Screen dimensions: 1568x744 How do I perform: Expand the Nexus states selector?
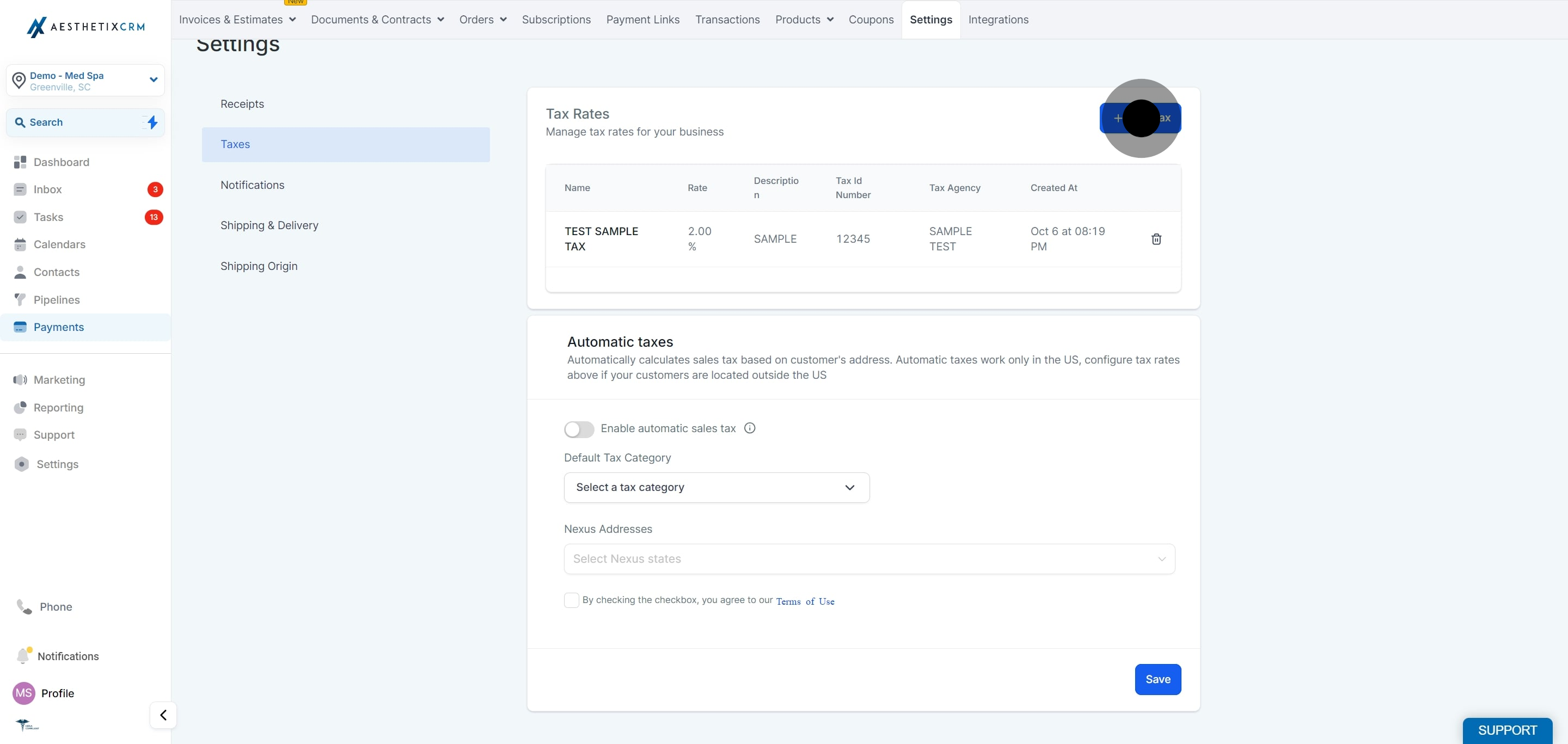point(869,558)
